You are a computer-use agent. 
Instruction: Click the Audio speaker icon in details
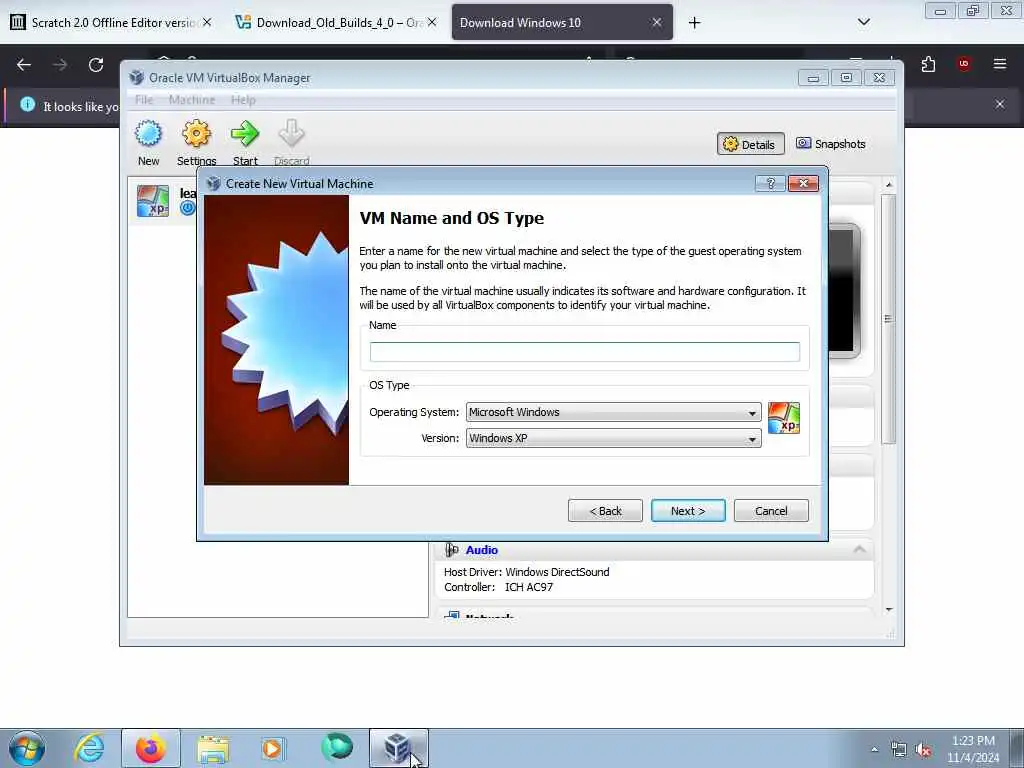coord(451,550)
